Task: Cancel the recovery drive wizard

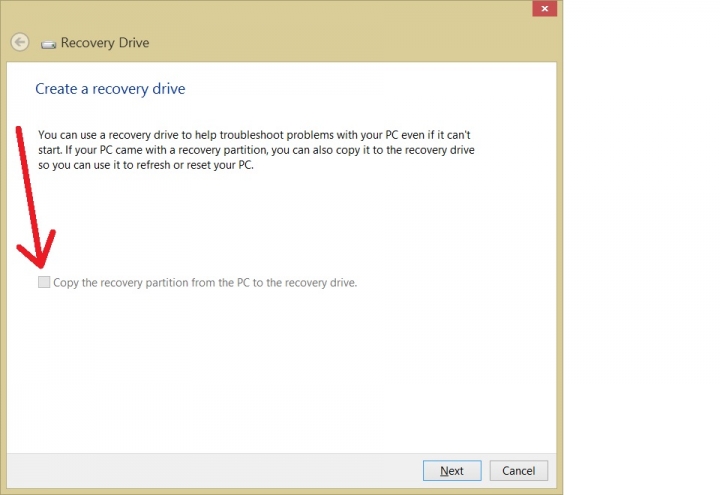Action: 518,471
